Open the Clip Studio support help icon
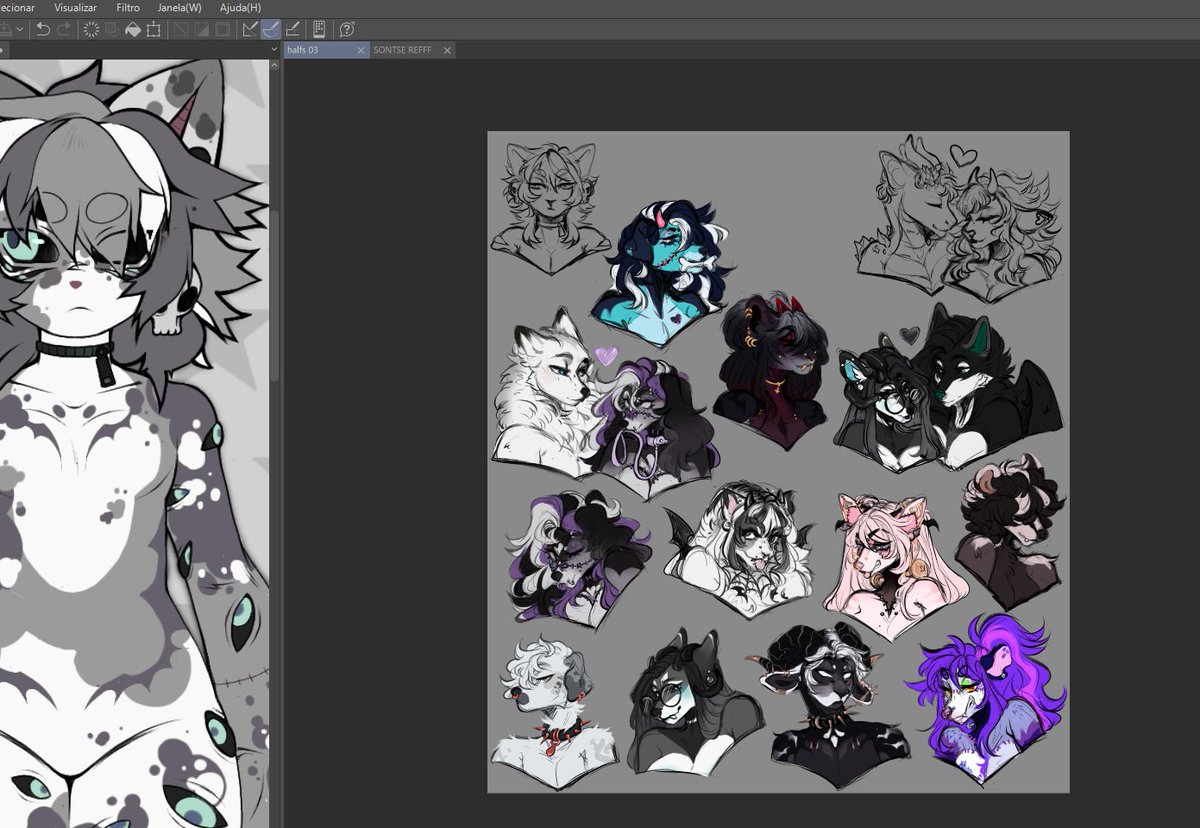Viewport: 1200px width, 828px height. pos(347,30)
